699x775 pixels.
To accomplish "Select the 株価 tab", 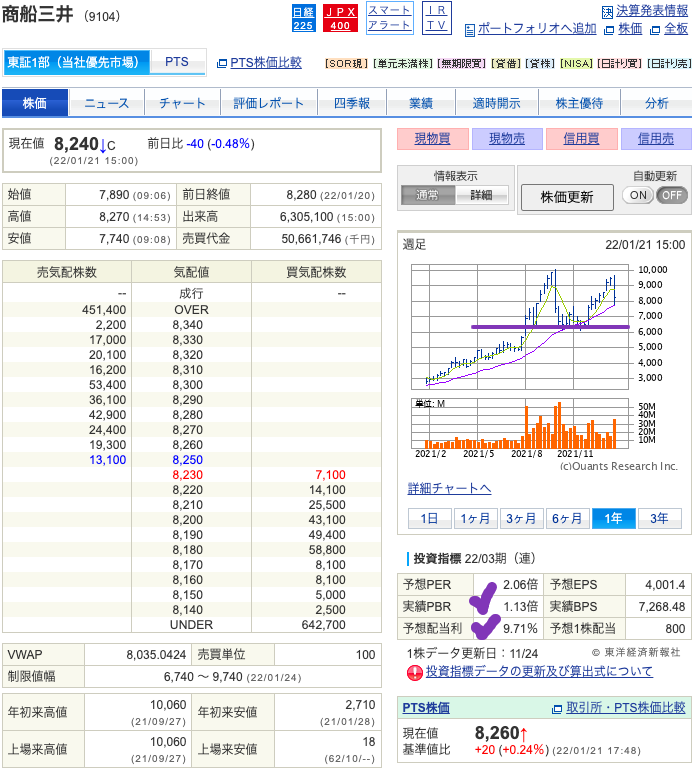I will pos(35,103).
